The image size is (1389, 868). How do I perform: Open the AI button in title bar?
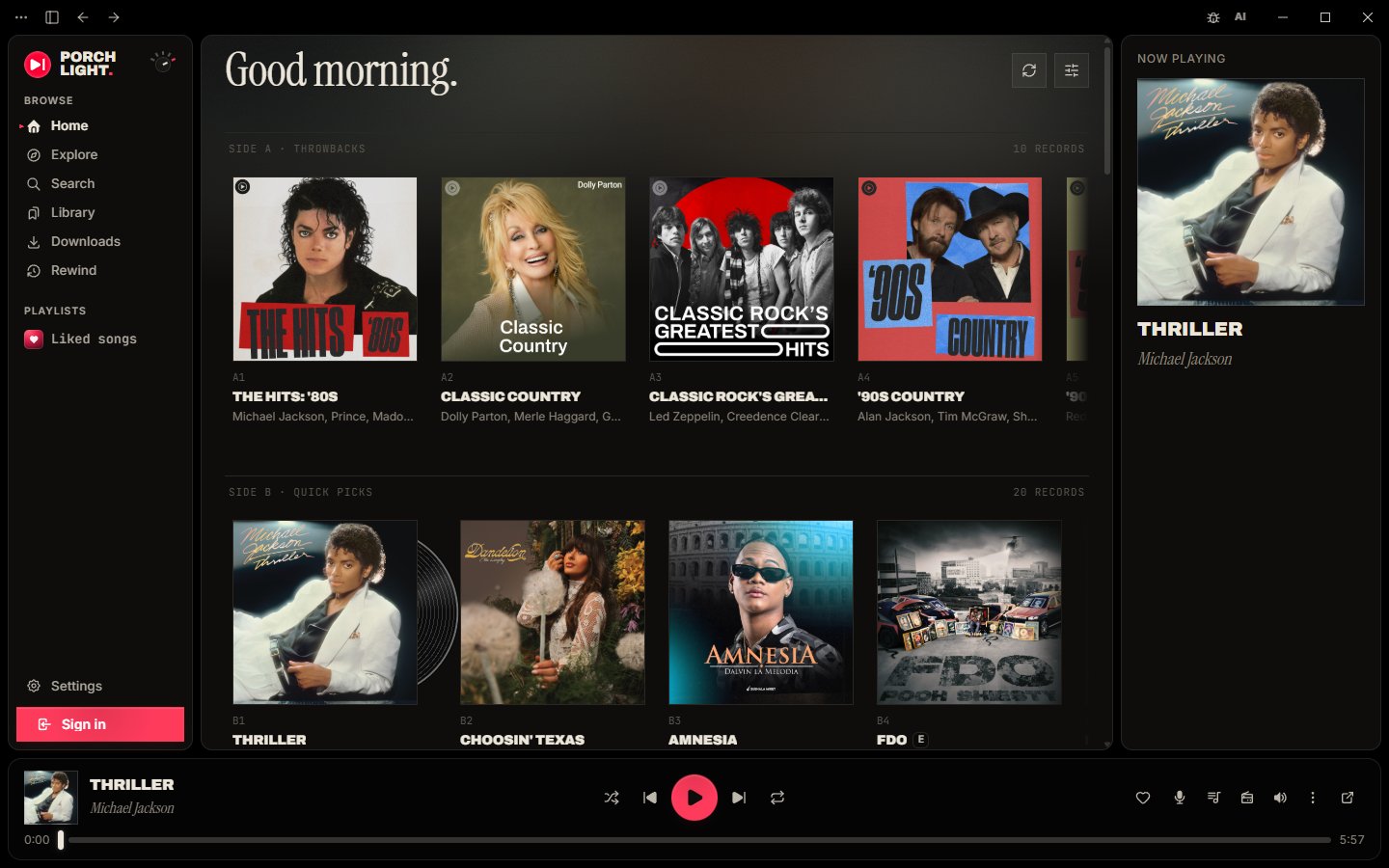[1240, 17]
